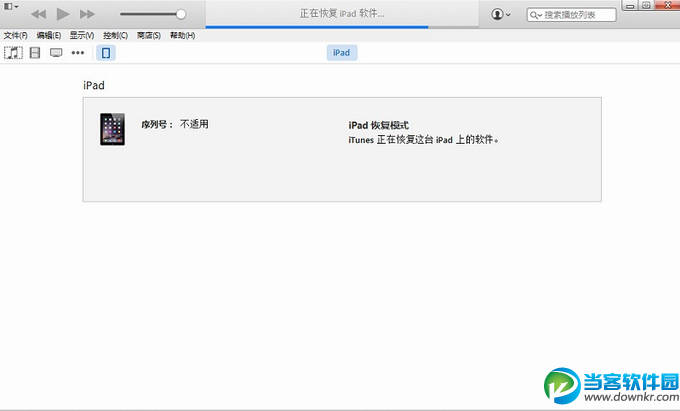Click the play button
This screenshot has width=680, height=411.
coord(63,14)
